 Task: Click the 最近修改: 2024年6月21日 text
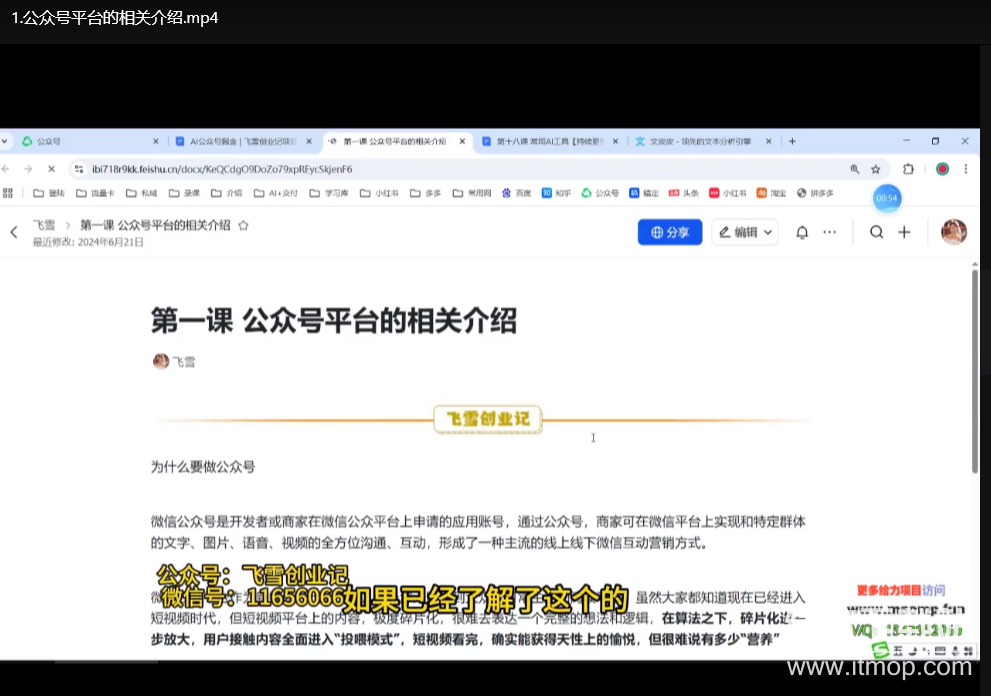tap(88, 242)
